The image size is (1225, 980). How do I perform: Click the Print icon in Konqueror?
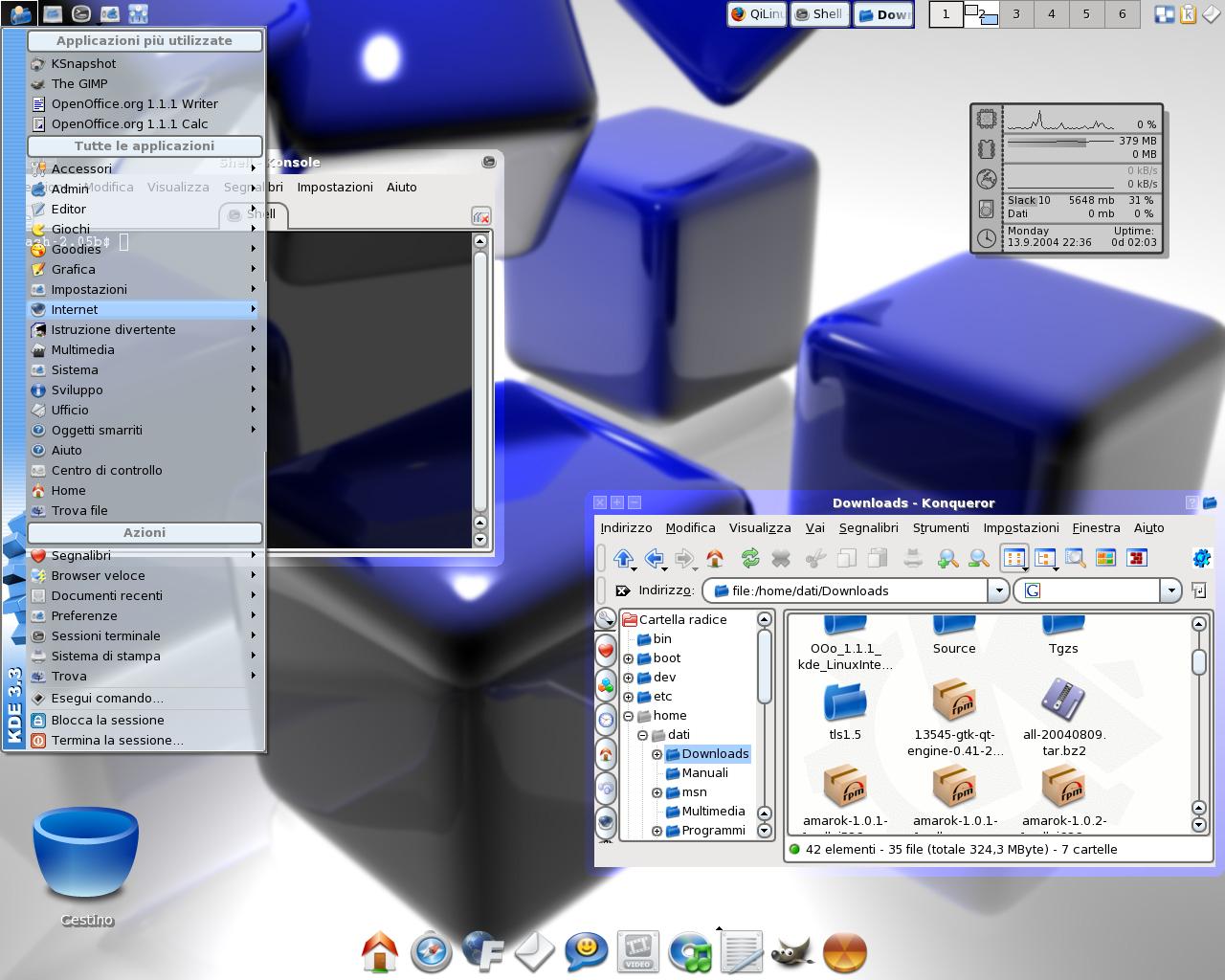click(x=913, y=558)
